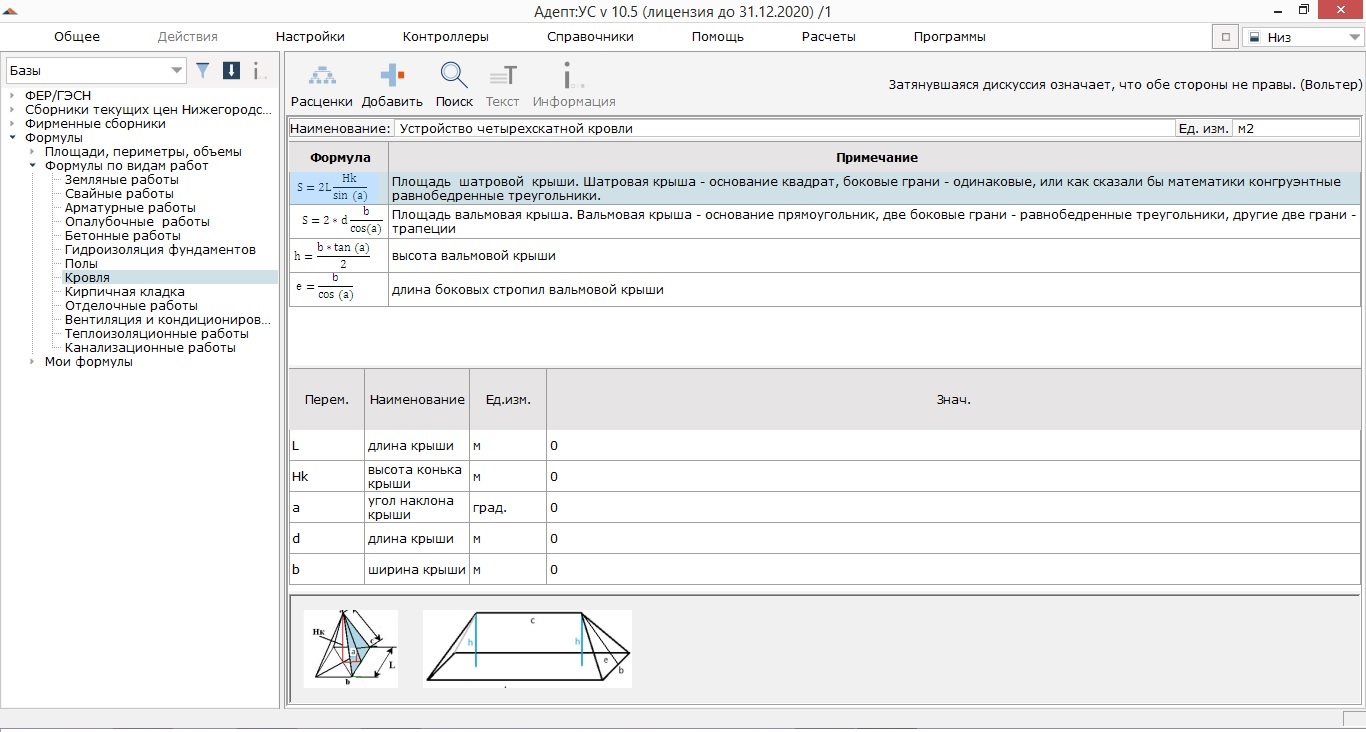Click the small square button next to Низ
The image size is (1366, 732).
click(x=1224, y=37)
